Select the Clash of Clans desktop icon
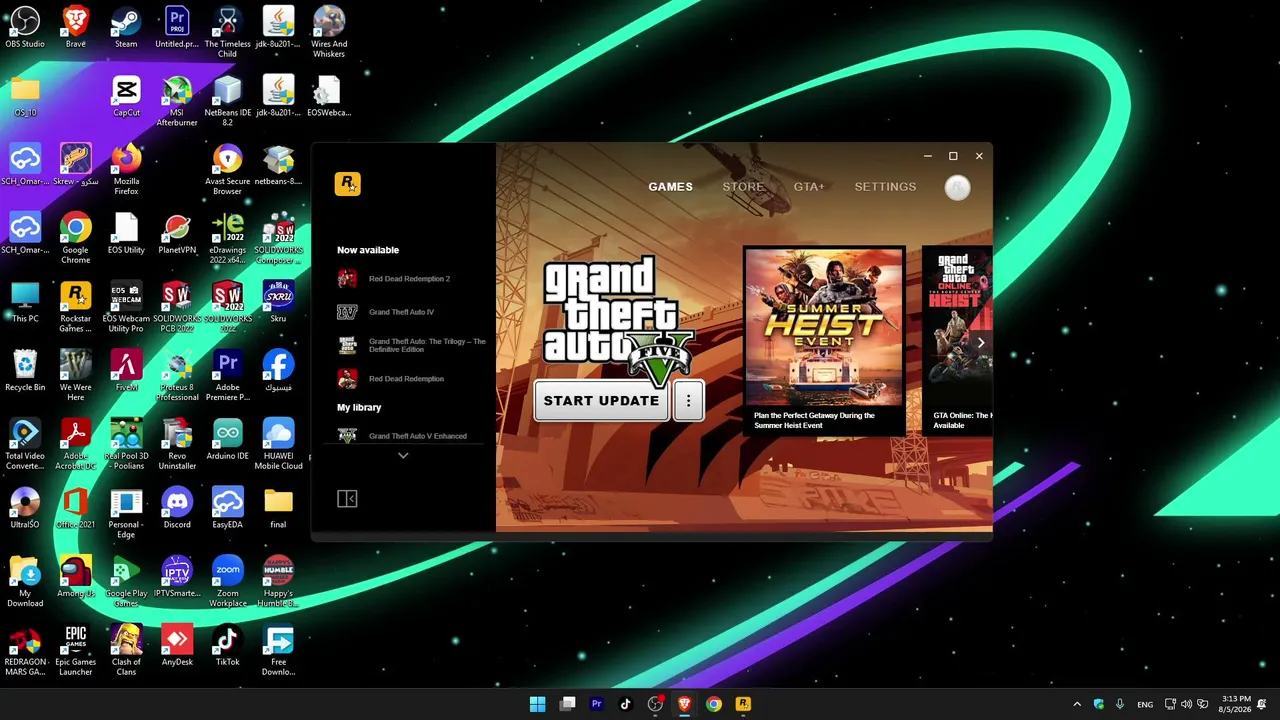Image resolution: width=1280 pixels, height=720 pixels. [x=126, y=650]
